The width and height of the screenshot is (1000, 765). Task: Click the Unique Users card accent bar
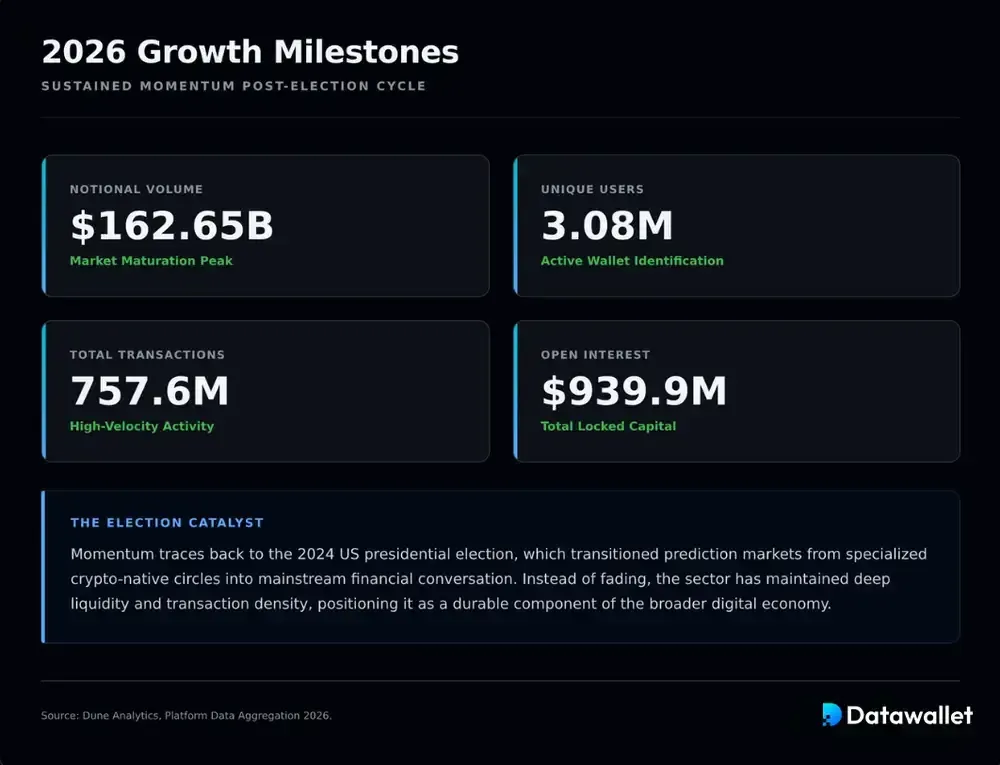coord(516,225)
